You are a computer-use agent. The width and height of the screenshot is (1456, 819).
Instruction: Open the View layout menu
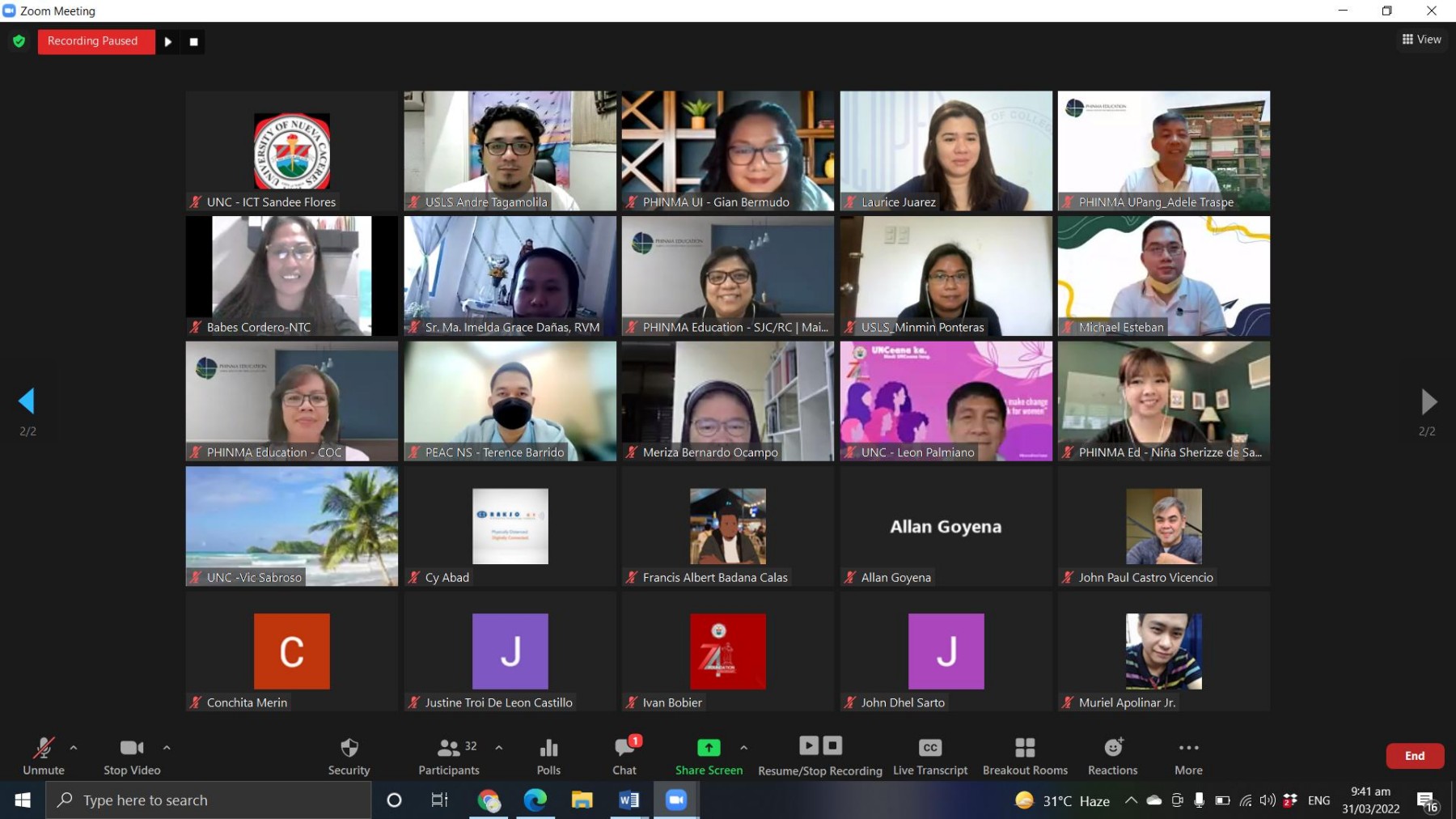[x=1421, y=39]
